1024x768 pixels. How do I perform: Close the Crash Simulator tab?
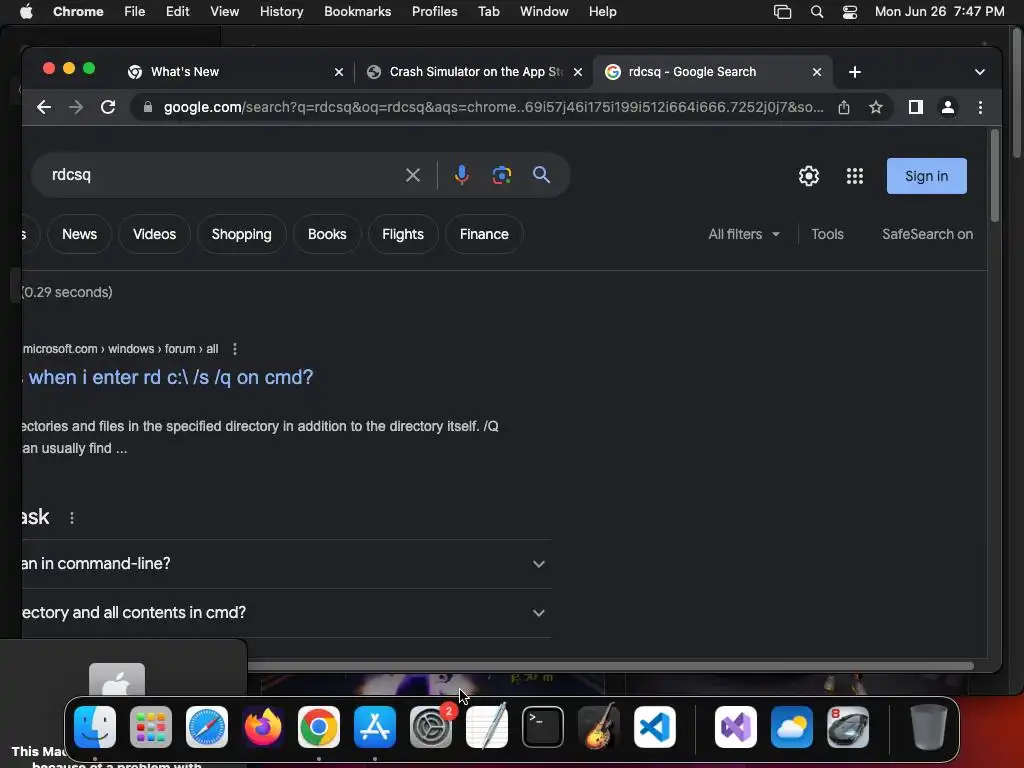tap(577, 72)
